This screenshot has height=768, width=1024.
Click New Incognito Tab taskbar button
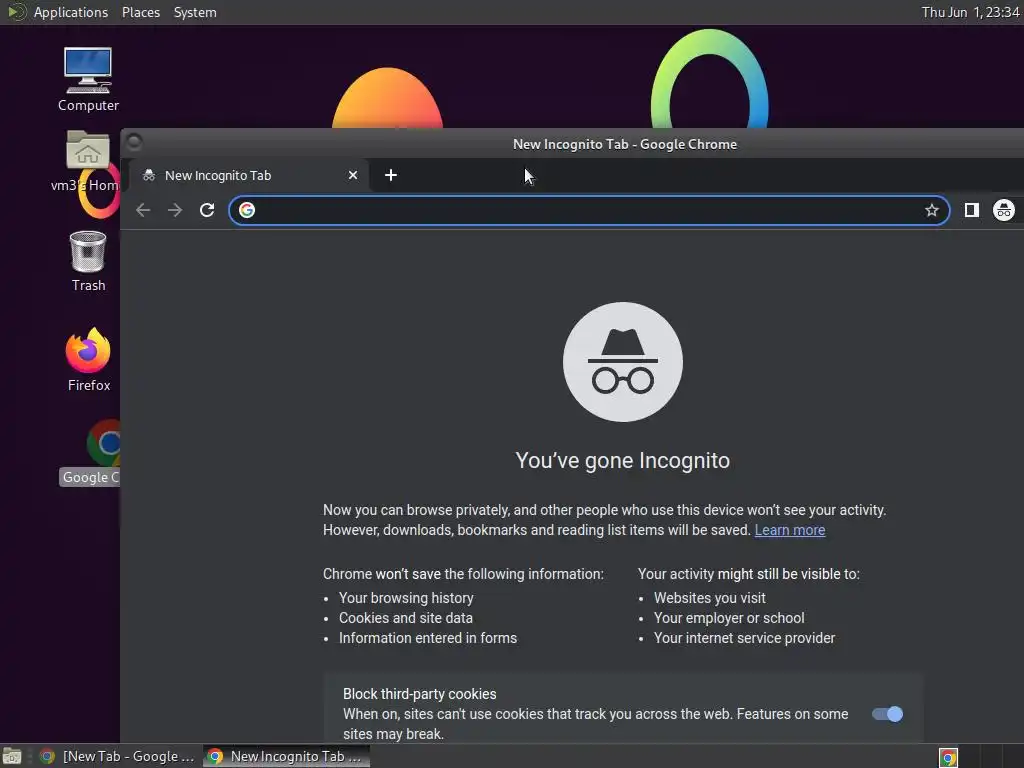pos(286,756)
